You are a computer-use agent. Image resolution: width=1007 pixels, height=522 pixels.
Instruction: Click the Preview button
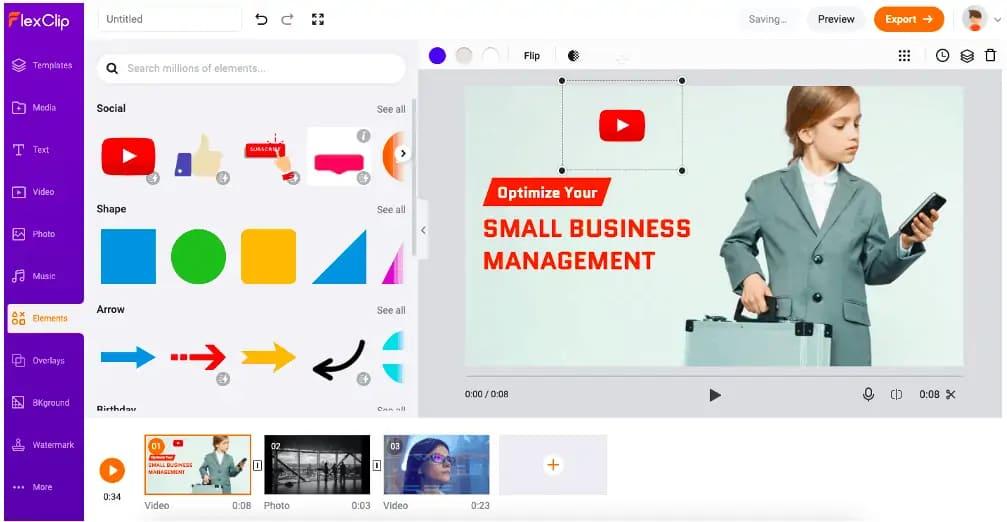(x=836, y=19)
